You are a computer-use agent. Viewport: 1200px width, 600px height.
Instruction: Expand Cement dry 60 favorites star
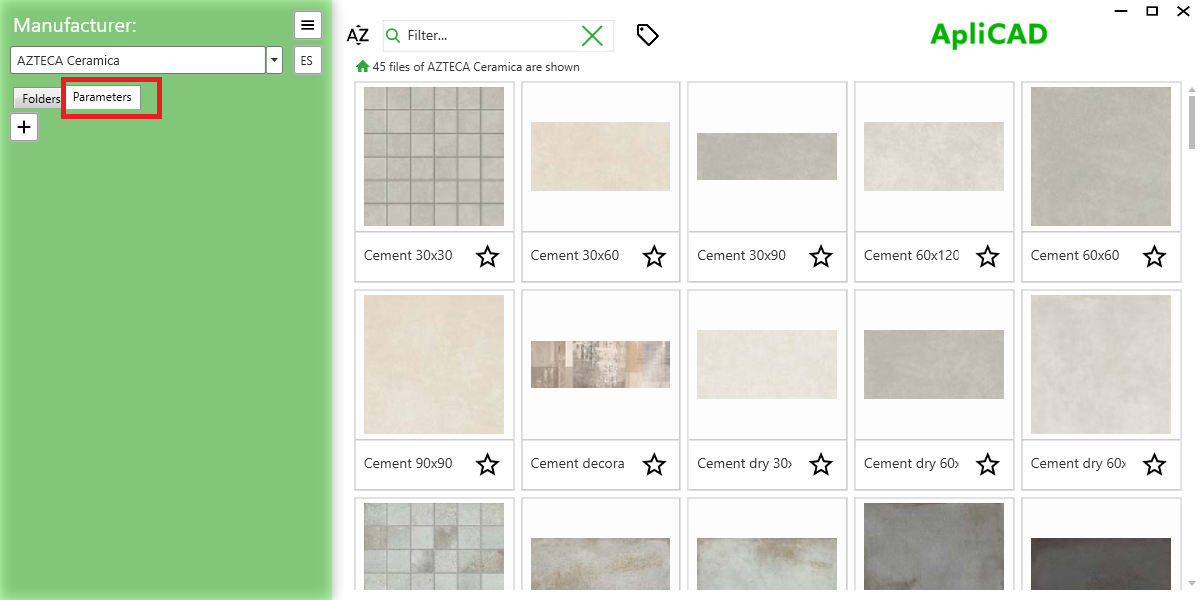click(987, 465)
